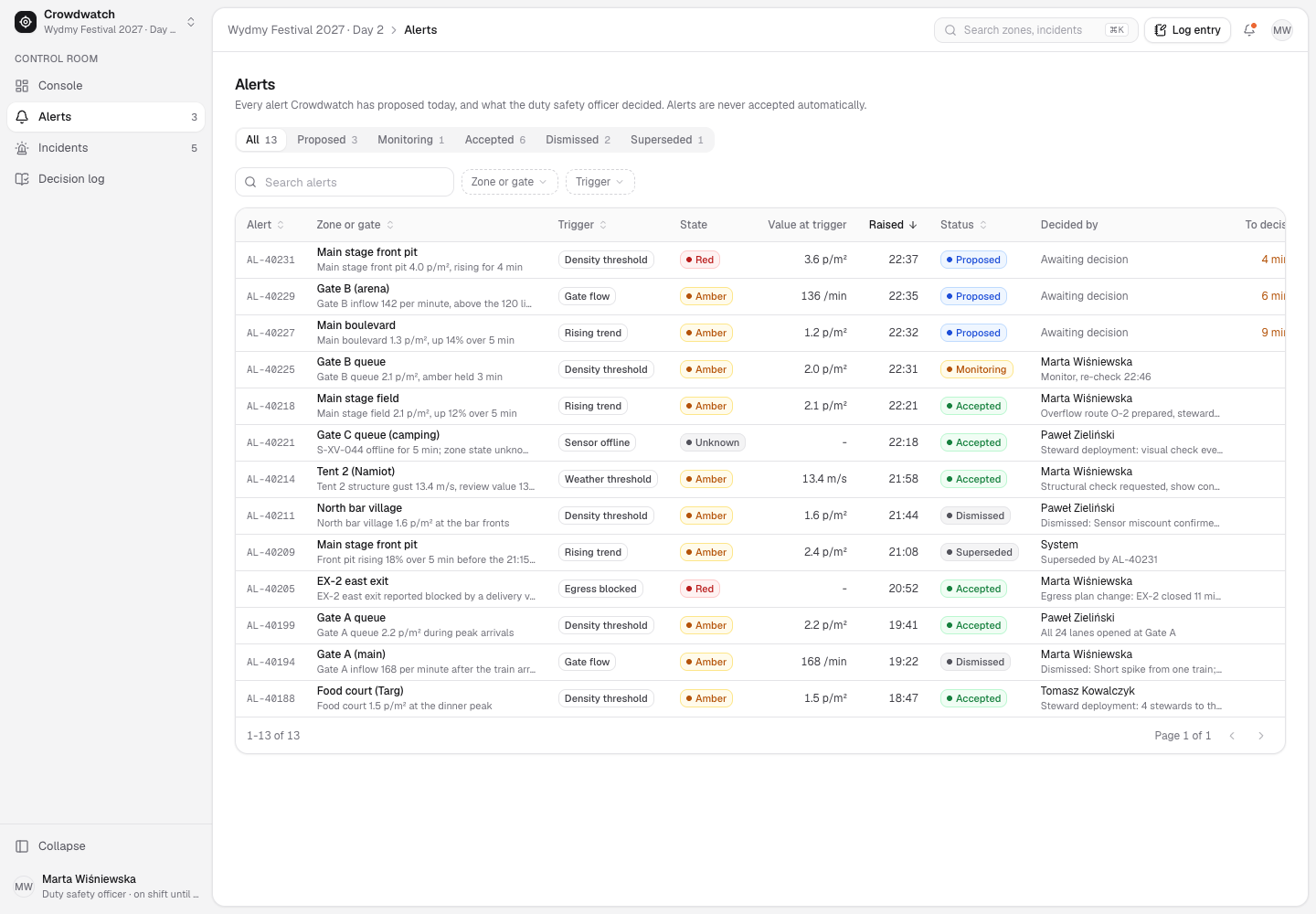1316x914 pixels.
Task: Click the Log entry pencil icon
Action: [1161, 30]
